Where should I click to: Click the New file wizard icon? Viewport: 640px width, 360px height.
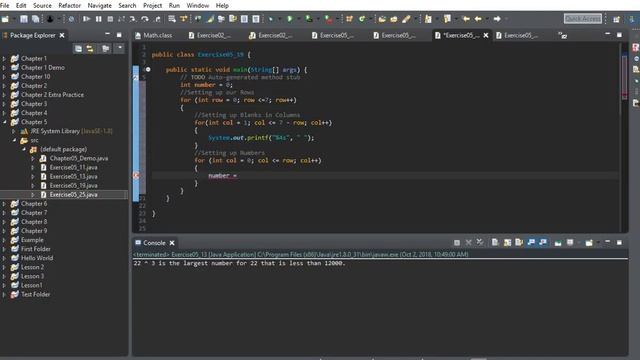pos(5,19)
